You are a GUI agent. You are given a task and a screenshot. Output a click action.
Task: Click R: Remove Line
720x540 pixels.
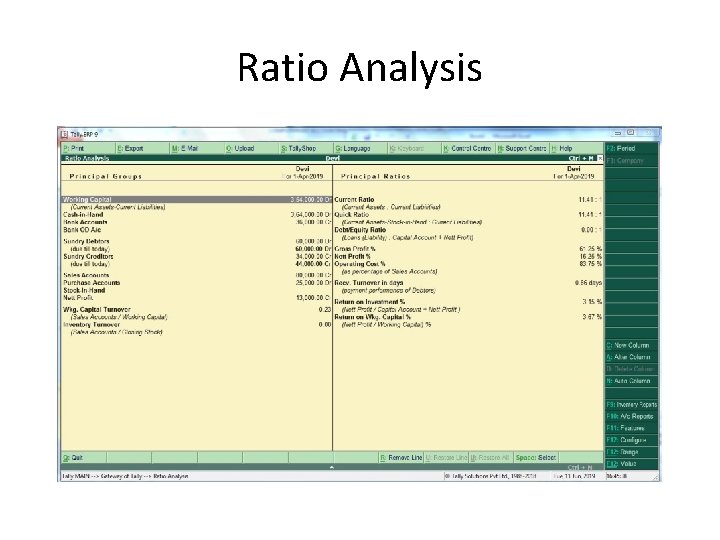coord(401,458)
